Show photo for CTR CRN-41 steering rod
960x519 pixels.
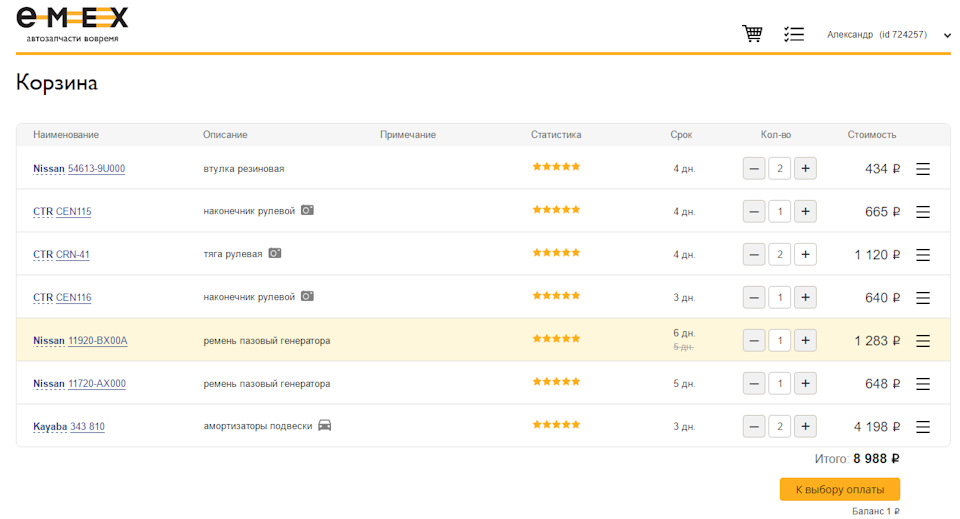275,254
